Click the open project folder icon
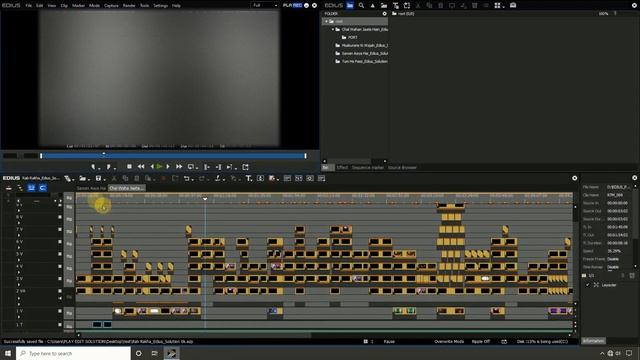 [x=82, y=178]
